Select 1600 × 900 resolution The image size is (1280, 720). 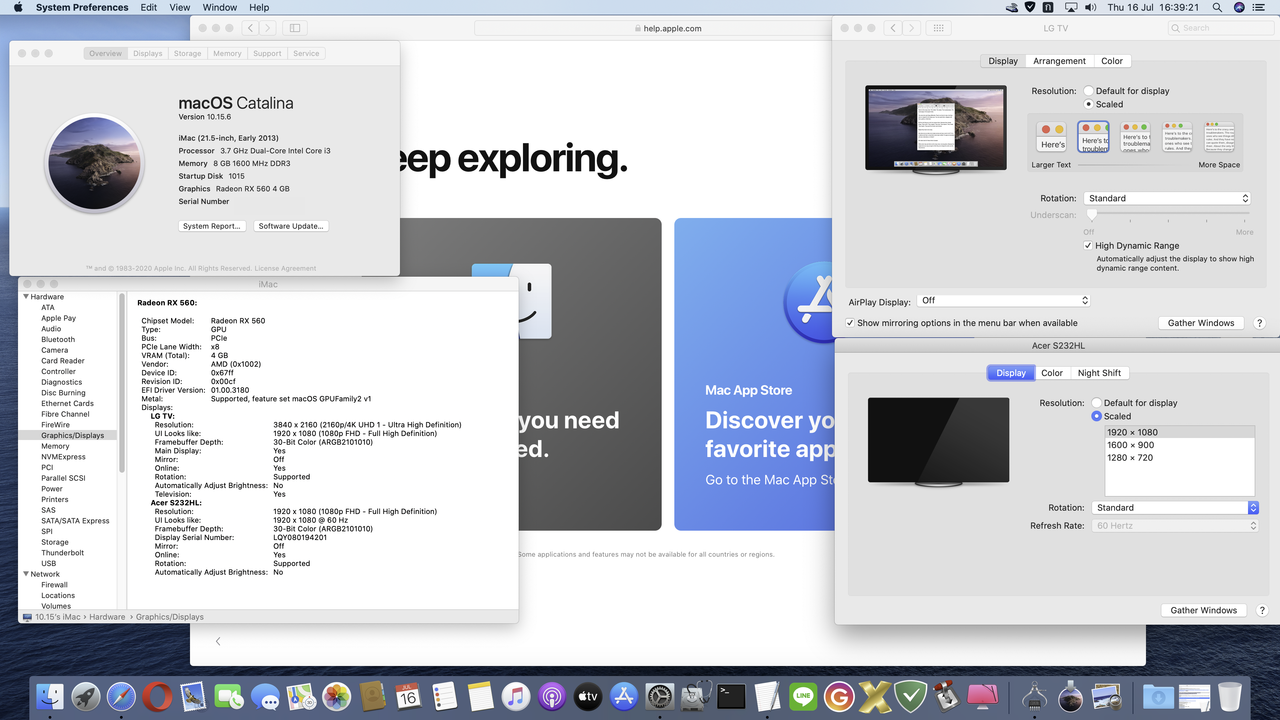tap(1180, 445)
